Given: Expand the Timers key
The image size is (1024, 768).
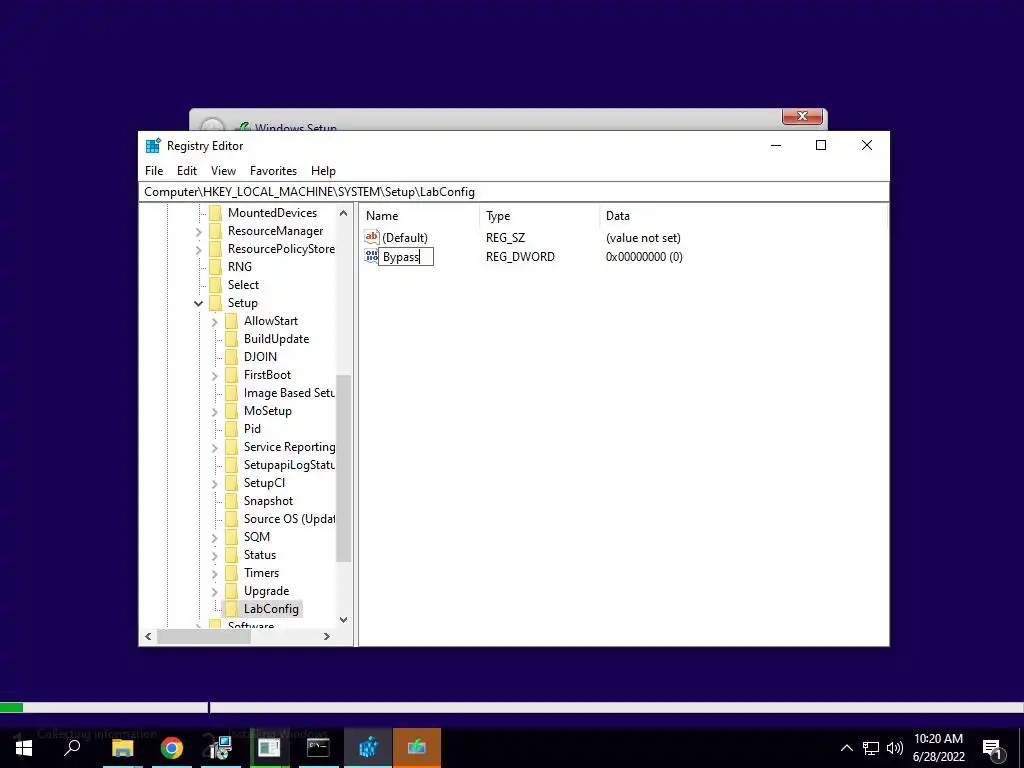Looking at the screenshot, I should click(x=215, y=573).
